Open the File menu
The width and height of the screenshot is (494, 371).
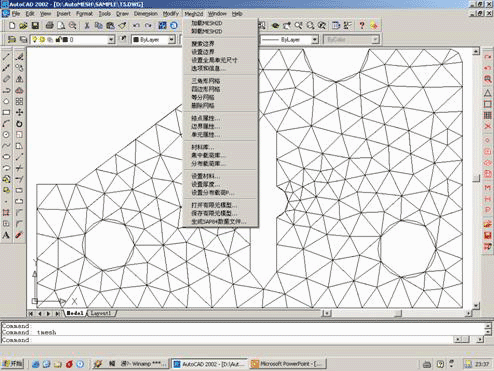coord(16,14)
